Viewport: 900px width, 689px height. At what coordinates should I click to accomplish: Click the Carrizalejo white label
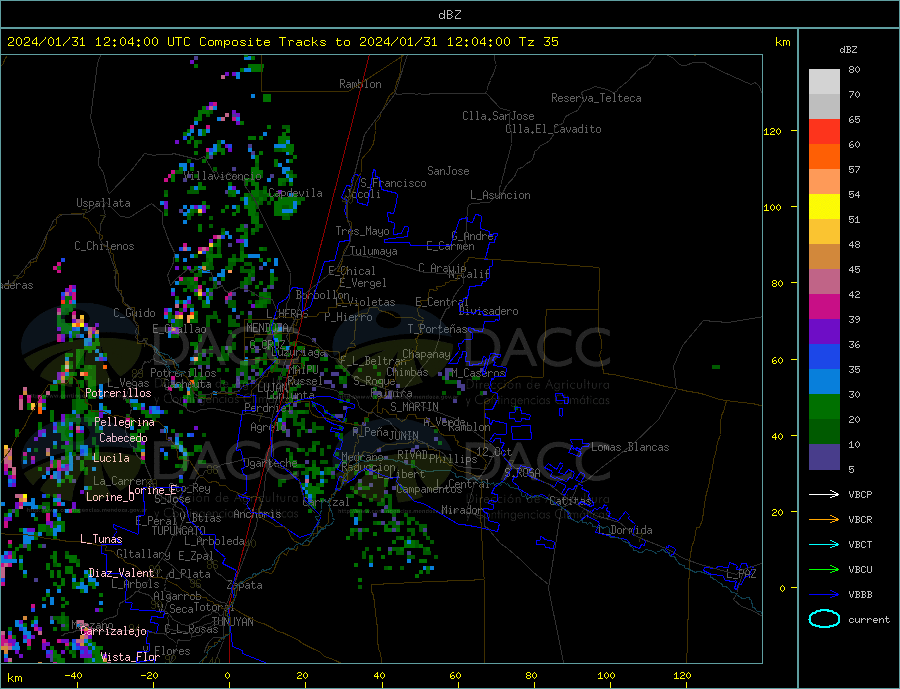click(x=114, y=632)
